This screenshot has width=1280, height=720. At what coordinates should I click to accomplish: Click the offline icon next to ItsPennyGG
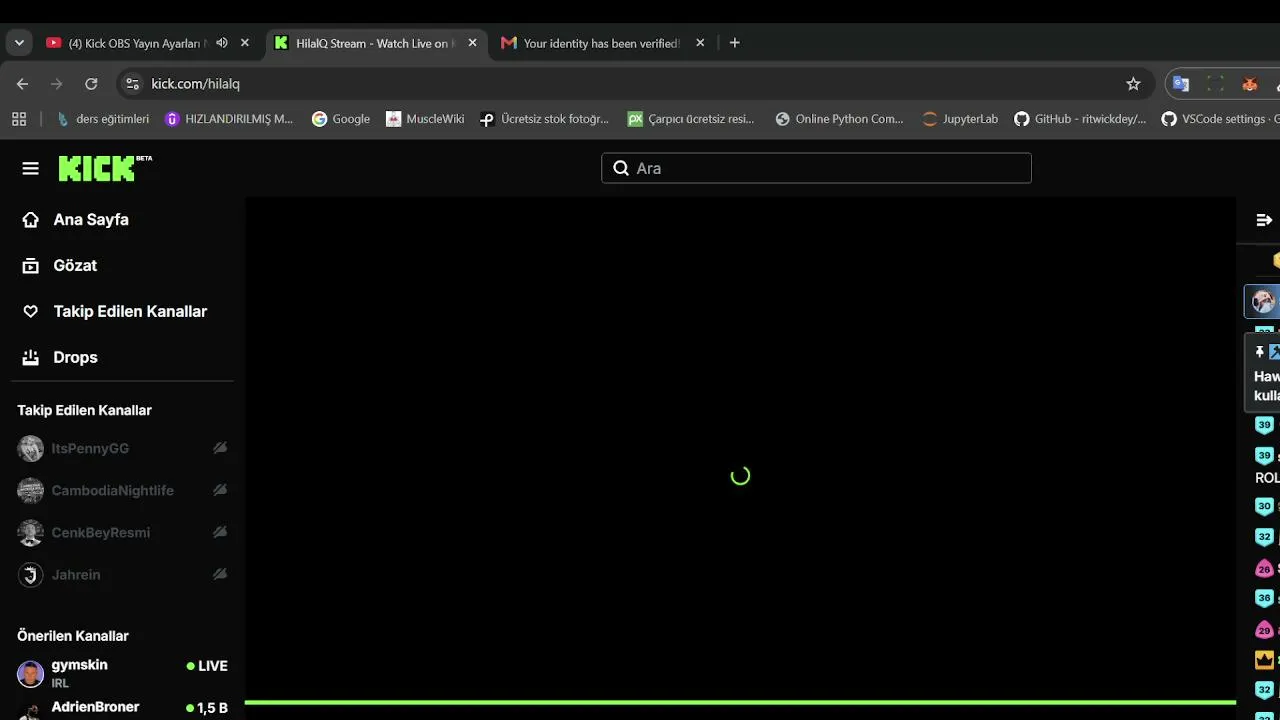[220, 448]
